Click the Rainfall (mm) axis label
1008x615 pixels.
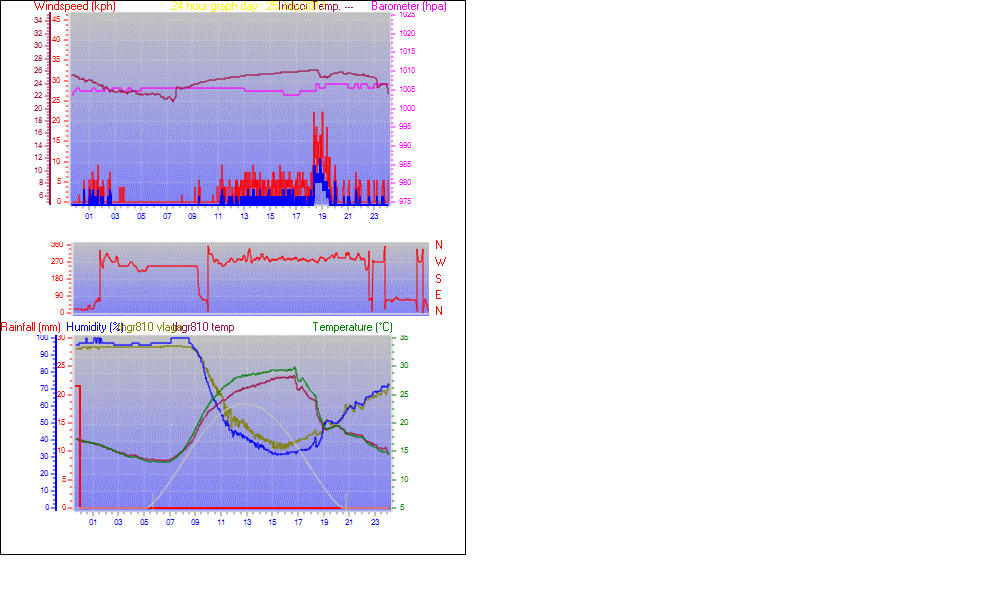(x=31, y=327)
